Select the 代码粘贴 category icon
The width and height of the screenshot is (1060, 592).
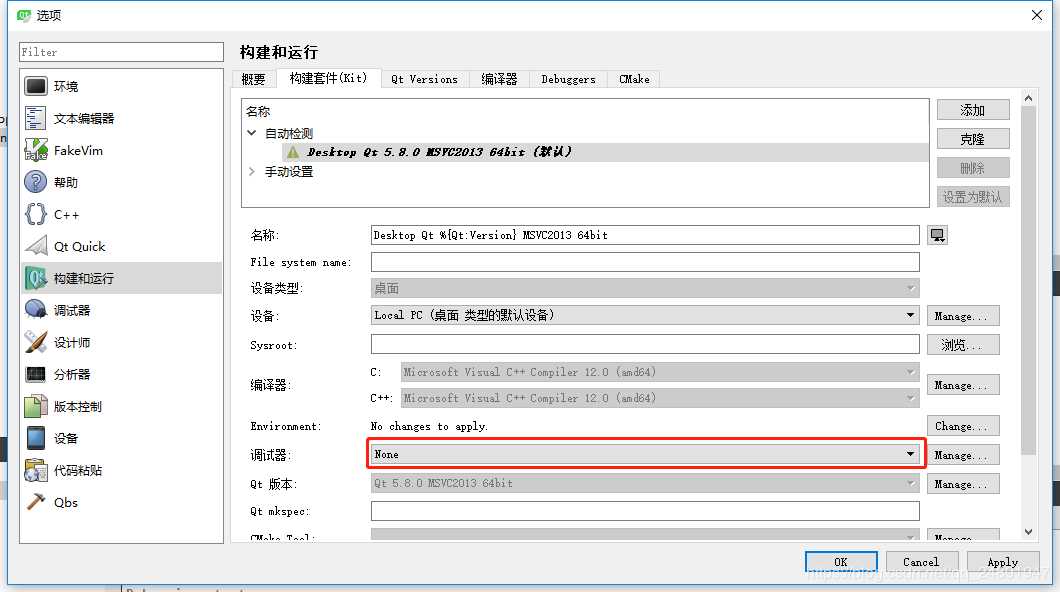tap(36, 470)
